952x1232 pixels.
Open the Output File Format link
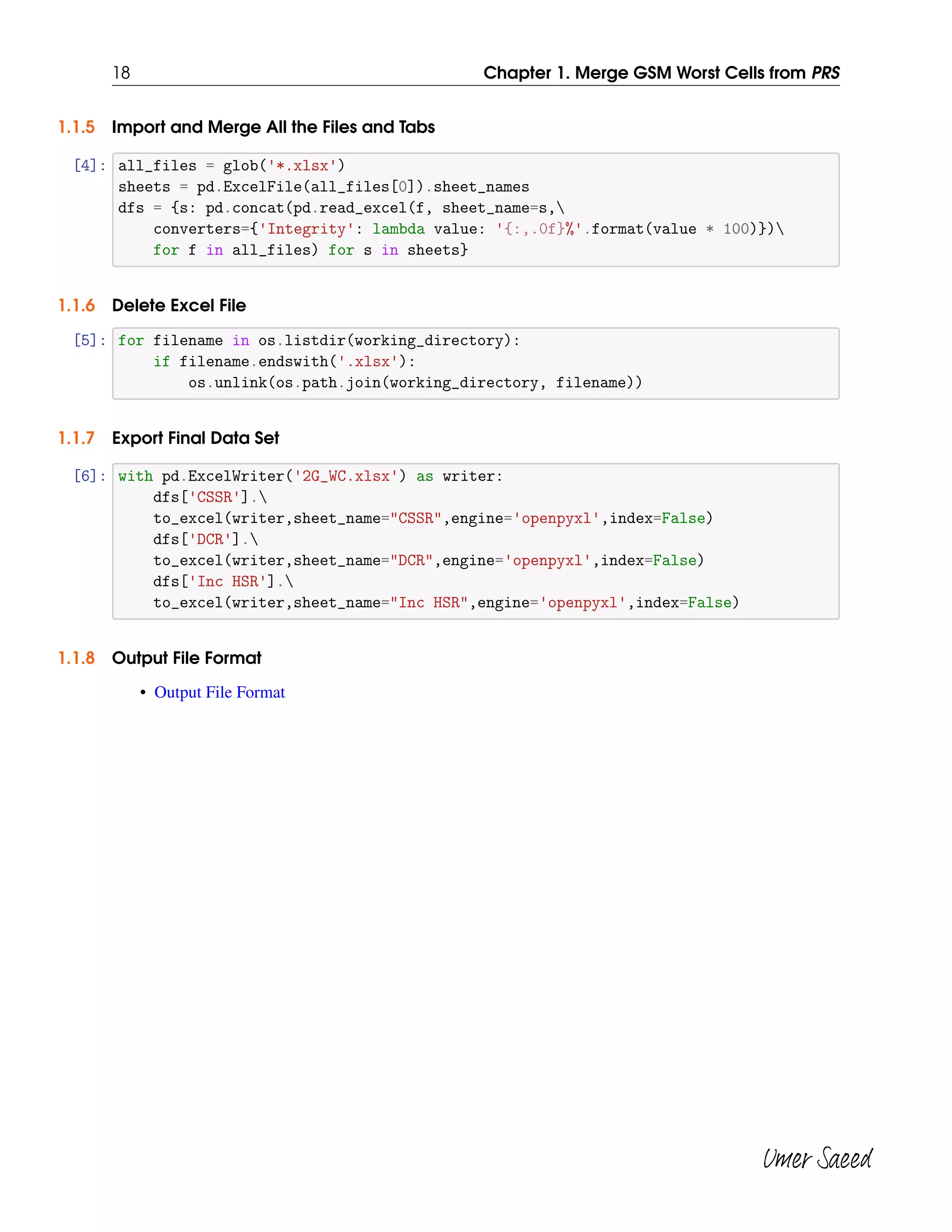click(219, 692)
